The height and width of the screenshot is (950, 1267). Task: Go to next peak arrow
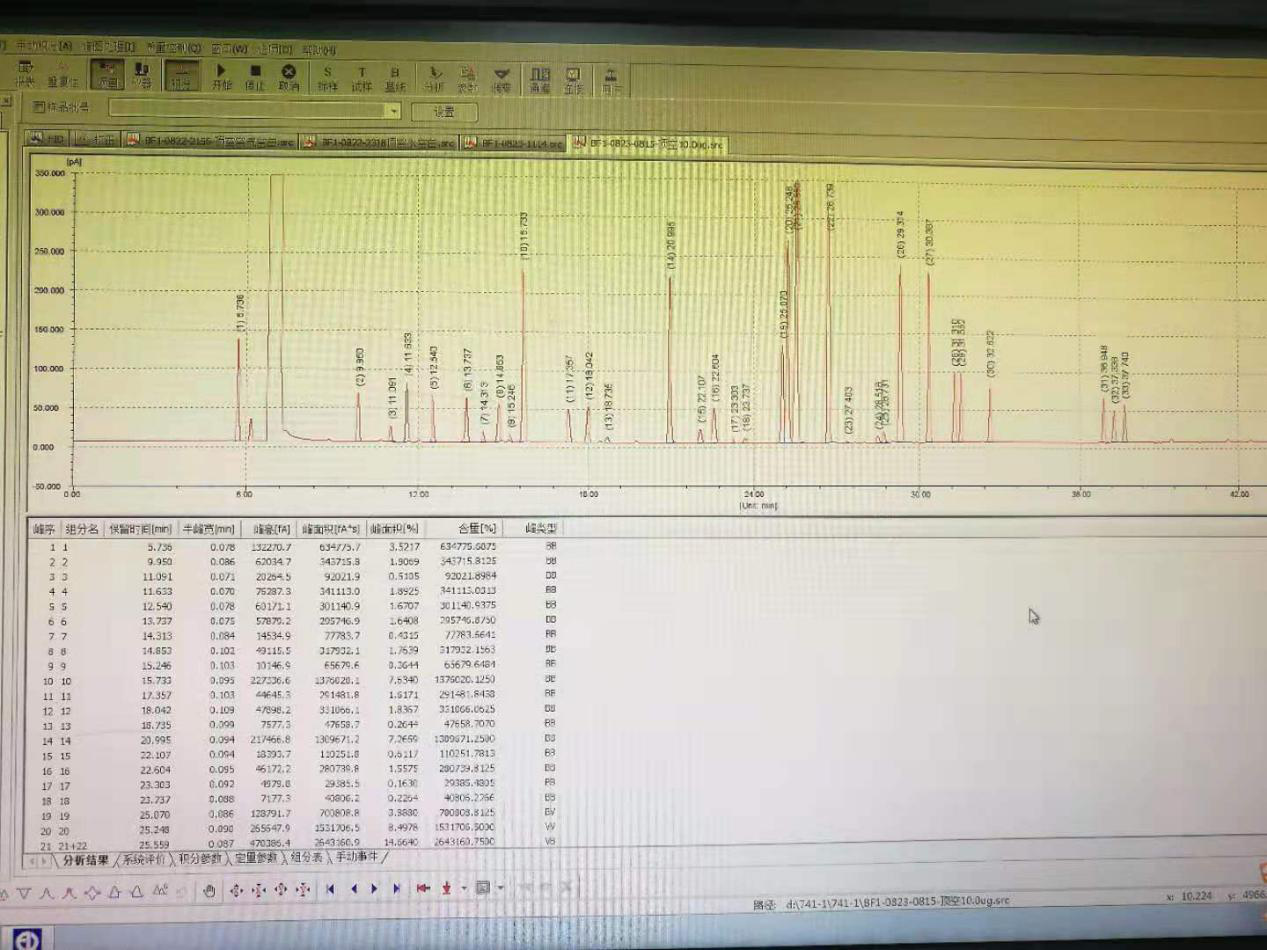tap(375, 889)
